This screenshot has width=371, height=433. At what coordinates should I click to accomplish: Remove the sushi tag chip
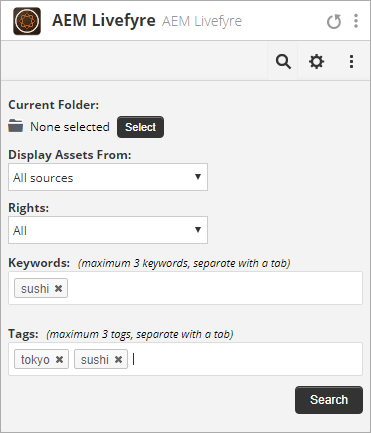118,359
